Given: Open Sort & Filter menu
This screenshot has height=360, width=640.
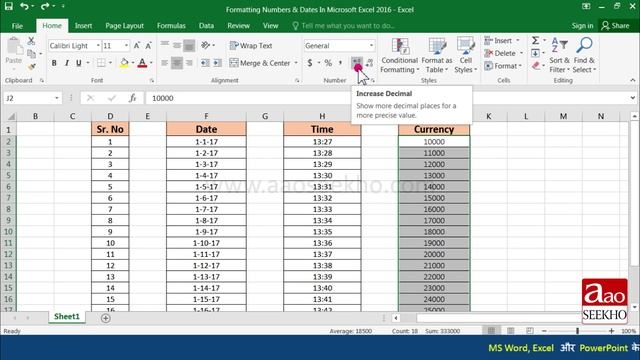Looking at the screenshot, I should pyautogui.click(x=559, y=55).
